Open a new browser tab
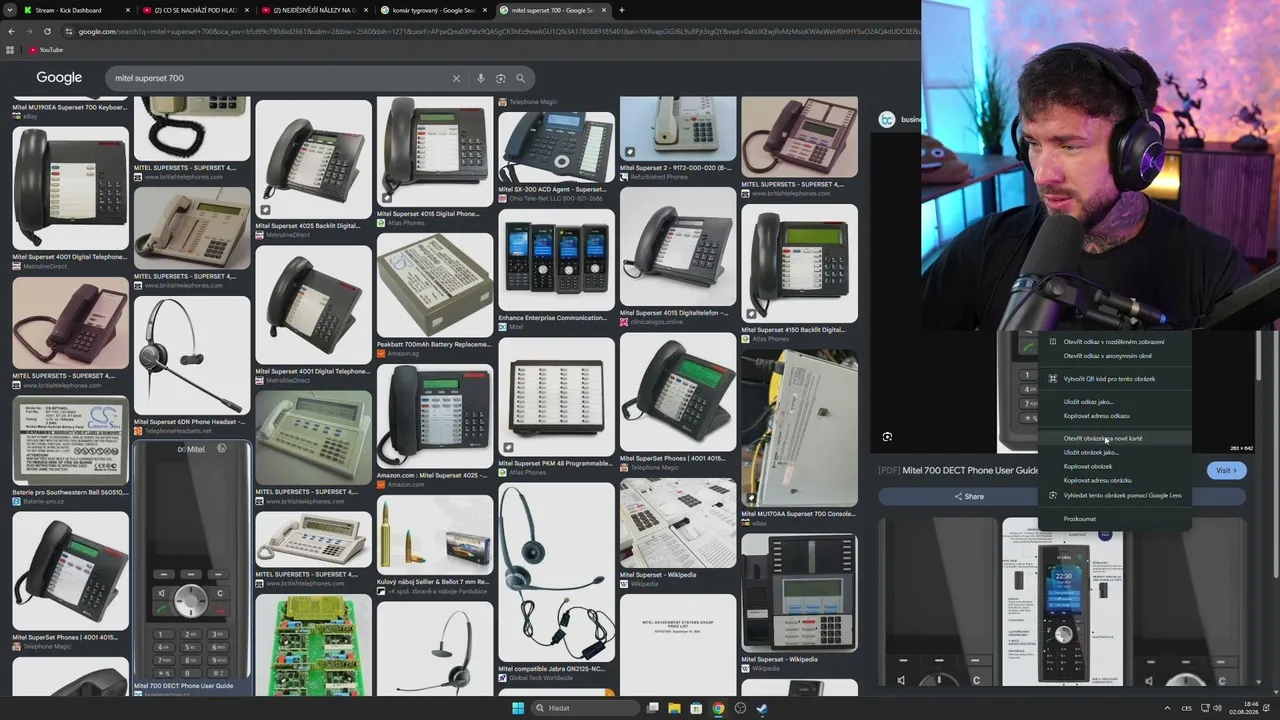The height and width of the screenshot is (720, 1280). coord(621,10)
